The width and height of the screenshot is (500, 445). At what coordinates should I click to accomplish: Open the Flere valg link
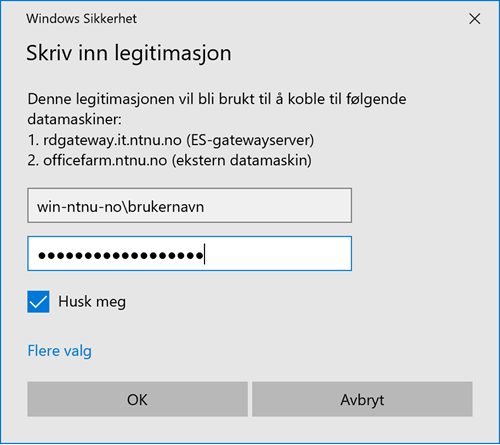(59, 351)
